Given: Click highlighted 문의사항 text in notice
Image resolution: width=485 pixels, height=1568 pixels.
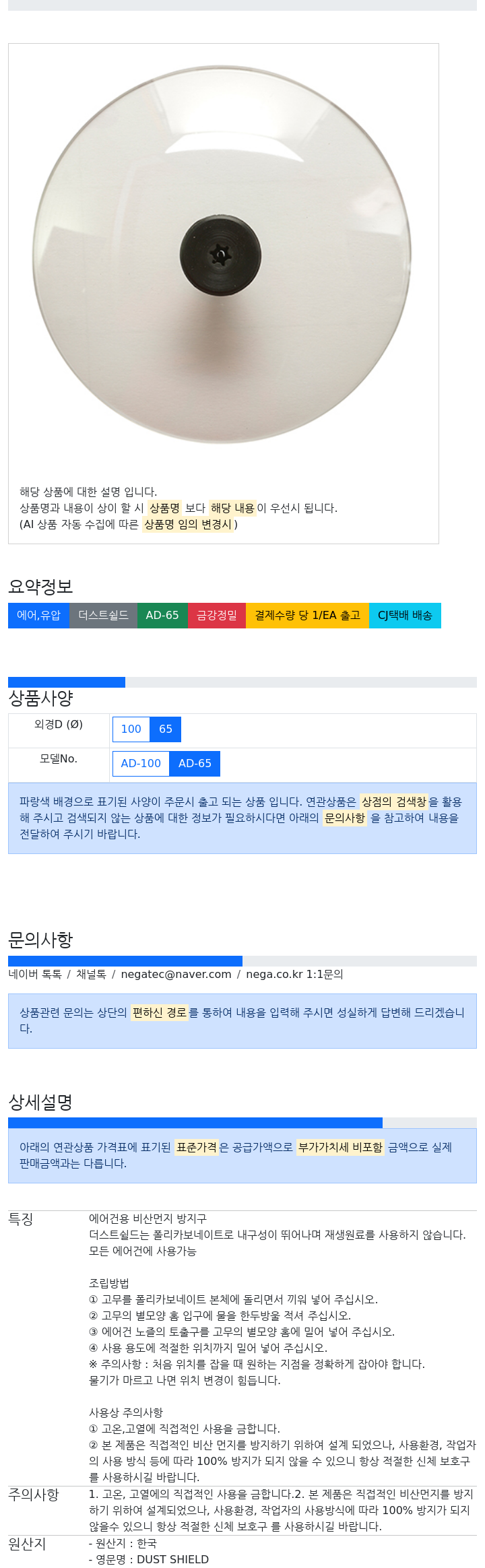Looking at the screenshot, I should [345, 818].
